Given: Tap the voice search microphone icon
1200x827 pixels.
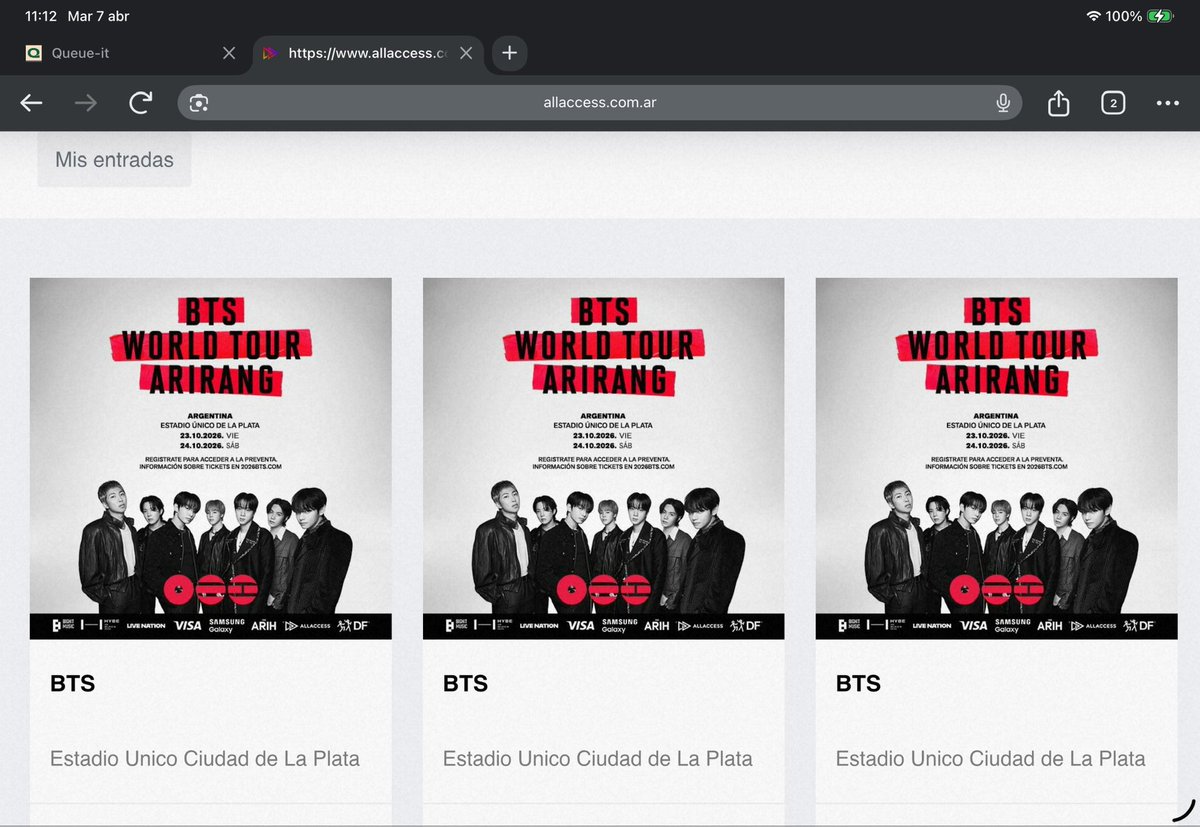Looking at the screenshot, I should tap(1003, 103).
